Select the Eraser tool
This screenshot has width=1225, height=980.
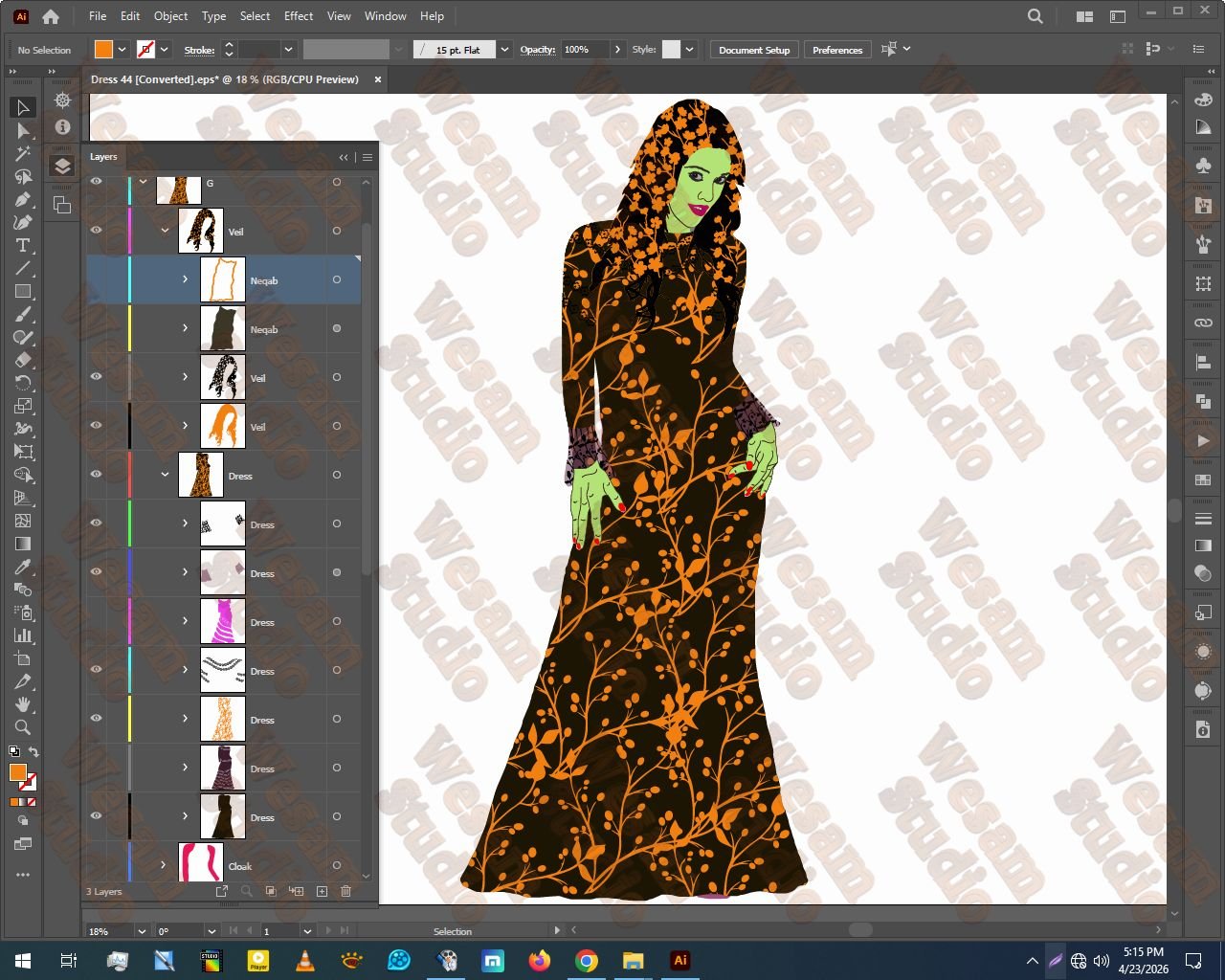[x=23, y=360]
